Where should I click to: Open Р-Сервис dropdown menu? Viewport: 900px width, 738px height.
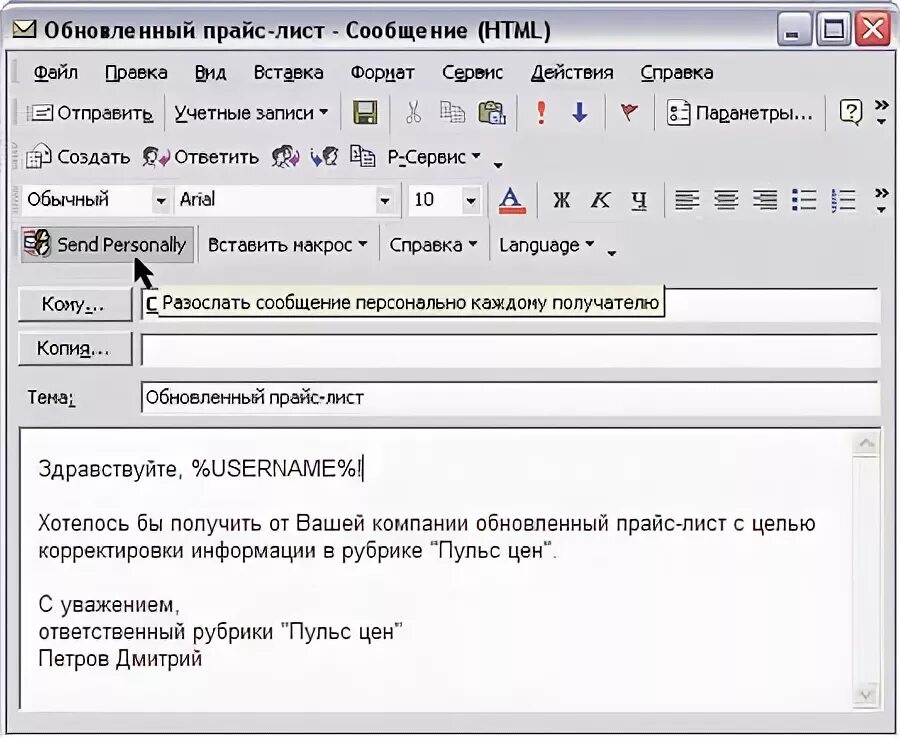(x=434, y=157)
